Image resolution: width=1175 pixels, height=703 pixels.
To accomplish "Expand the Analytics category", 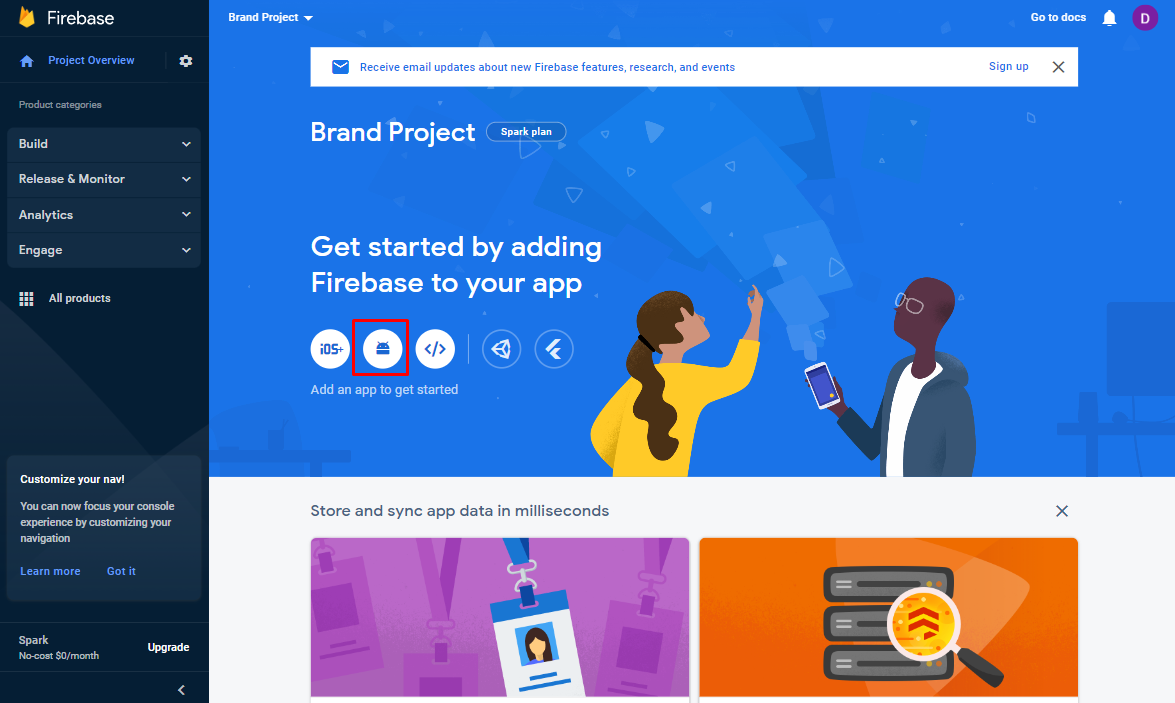I will click(x=104, y=215).
